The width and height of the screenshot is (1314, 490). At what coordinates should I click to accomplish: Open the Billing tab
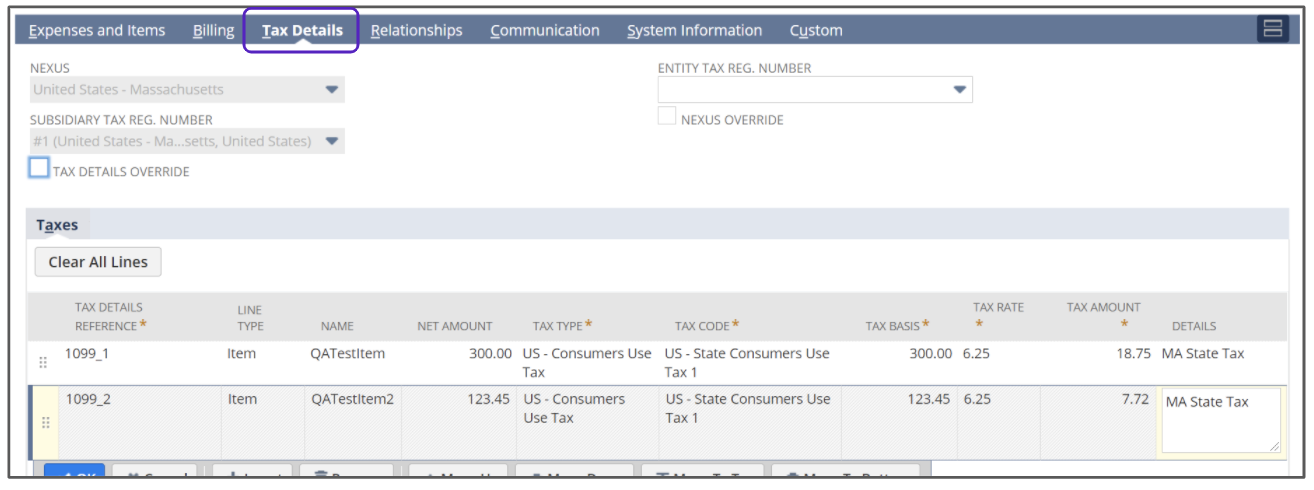tap(213, 31)
